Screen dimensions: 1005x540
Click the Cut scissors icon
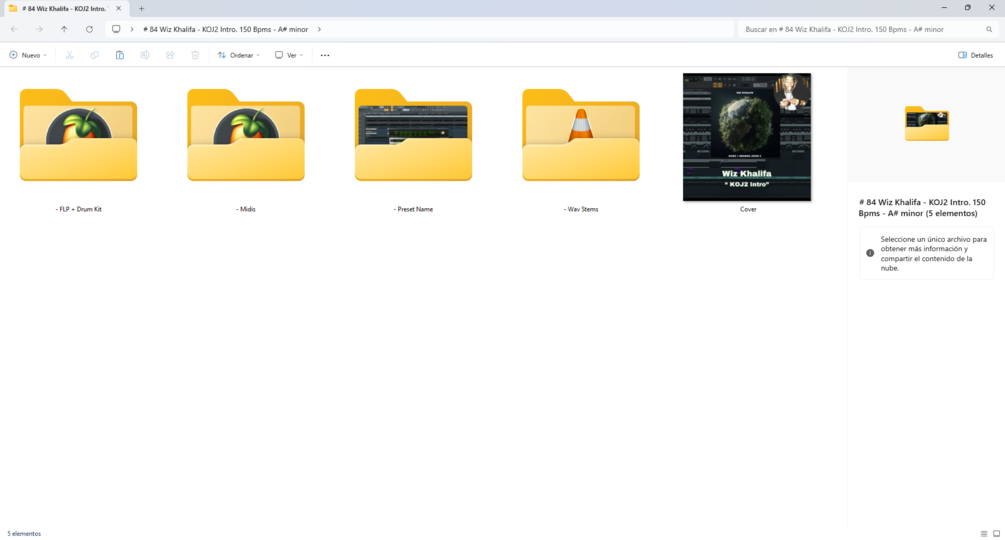[69, 55]
